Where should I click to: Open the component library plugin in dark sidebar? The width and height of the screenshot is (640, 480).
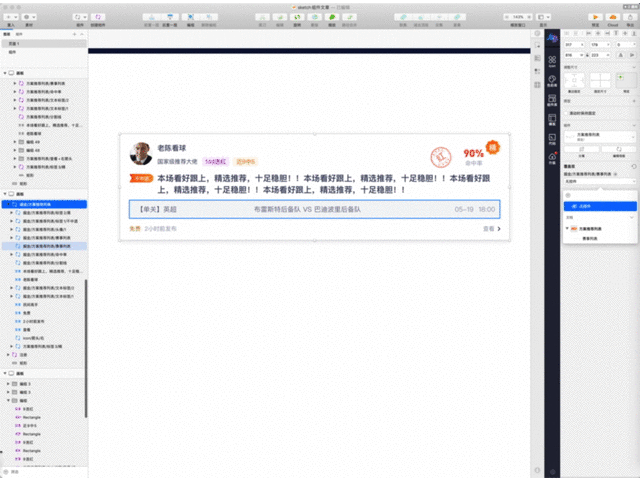[552, 100]
